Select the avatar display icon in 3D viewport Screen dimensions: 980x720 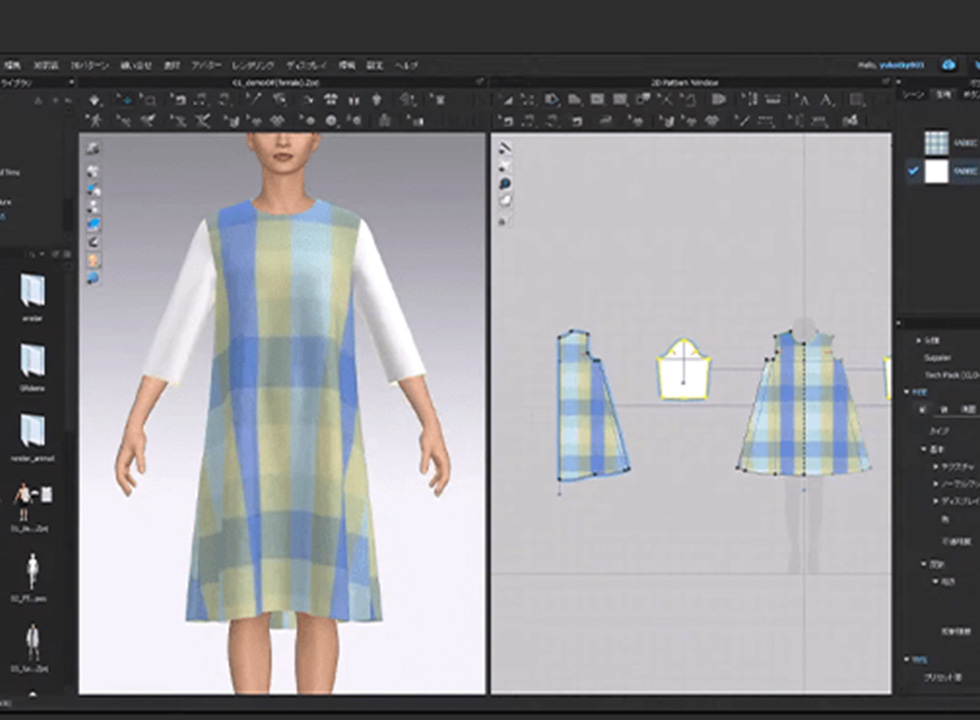[93, 260]
